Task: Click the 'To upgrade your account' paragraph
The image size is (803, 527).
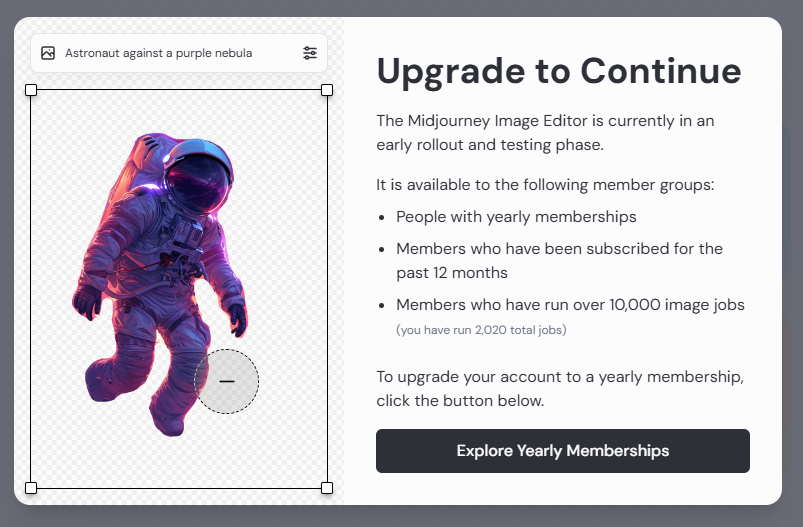Action: pos(560,389)
